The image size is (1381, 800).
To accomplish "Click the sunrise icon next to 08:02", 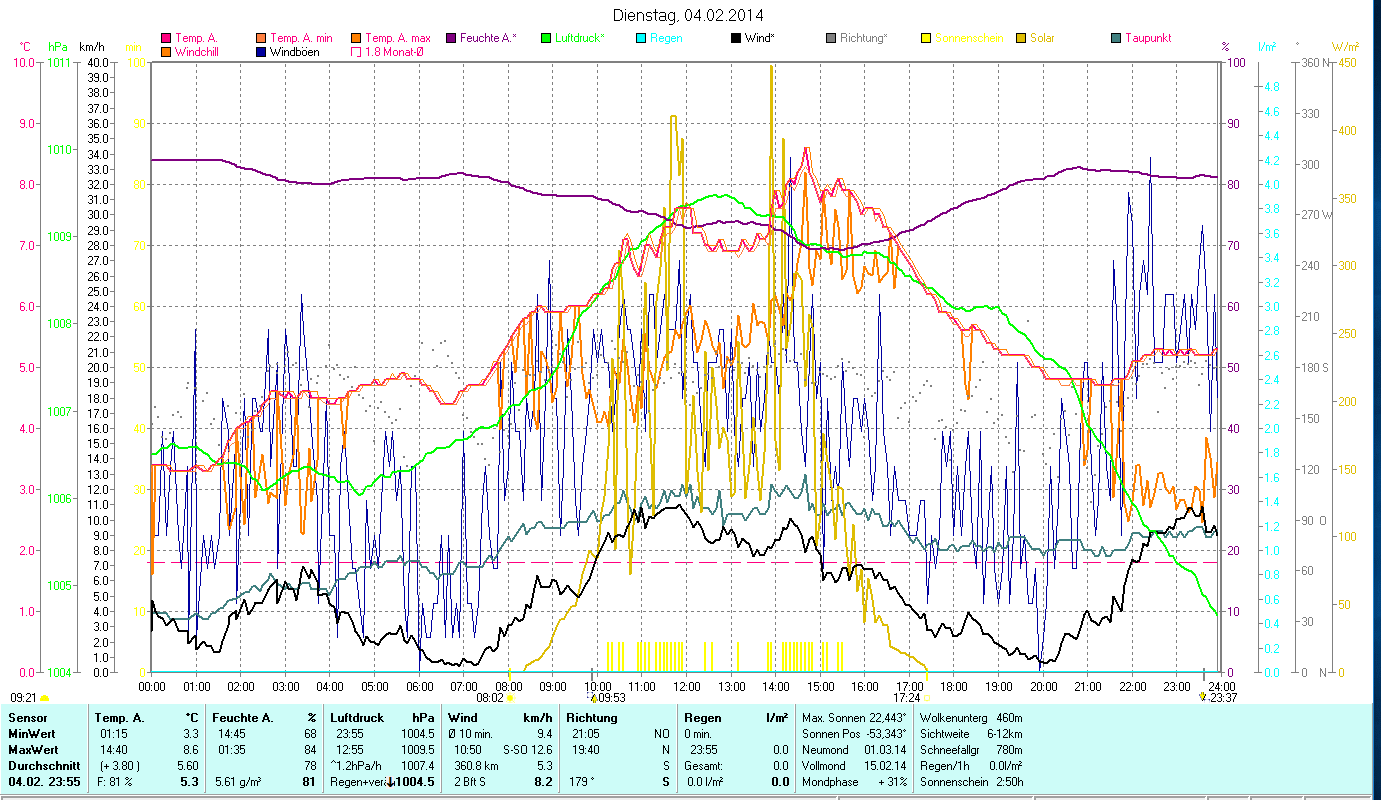I will (x=510, y=698).
